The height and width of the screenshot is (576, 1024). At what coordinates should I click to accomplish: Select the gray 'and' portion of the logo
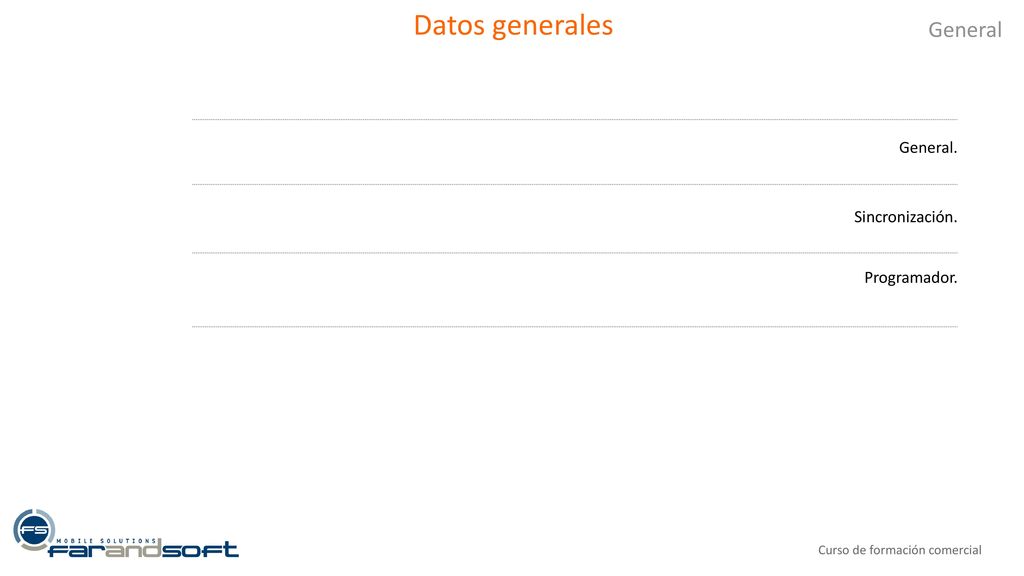[132, 549]
